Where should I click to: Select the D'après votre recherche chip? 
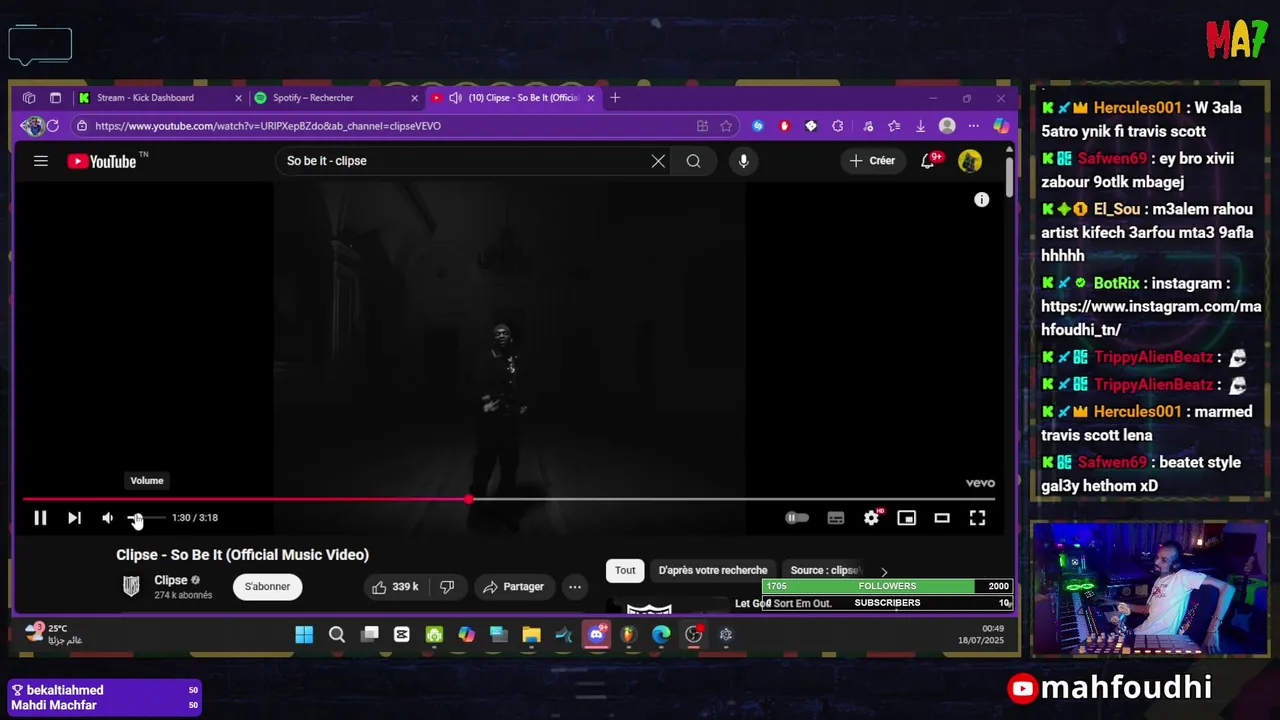(x=713, y=570)
